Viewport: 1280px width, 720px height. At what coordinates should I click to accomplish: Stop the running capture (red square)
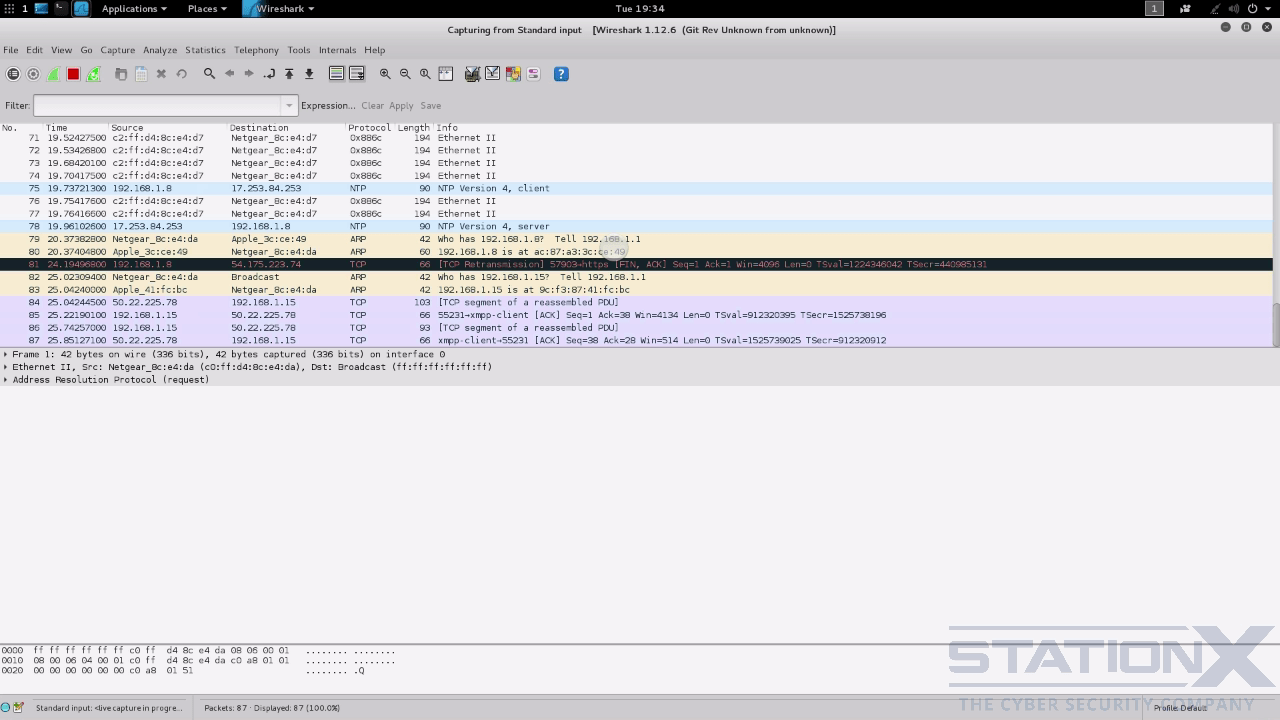point(73,74)
